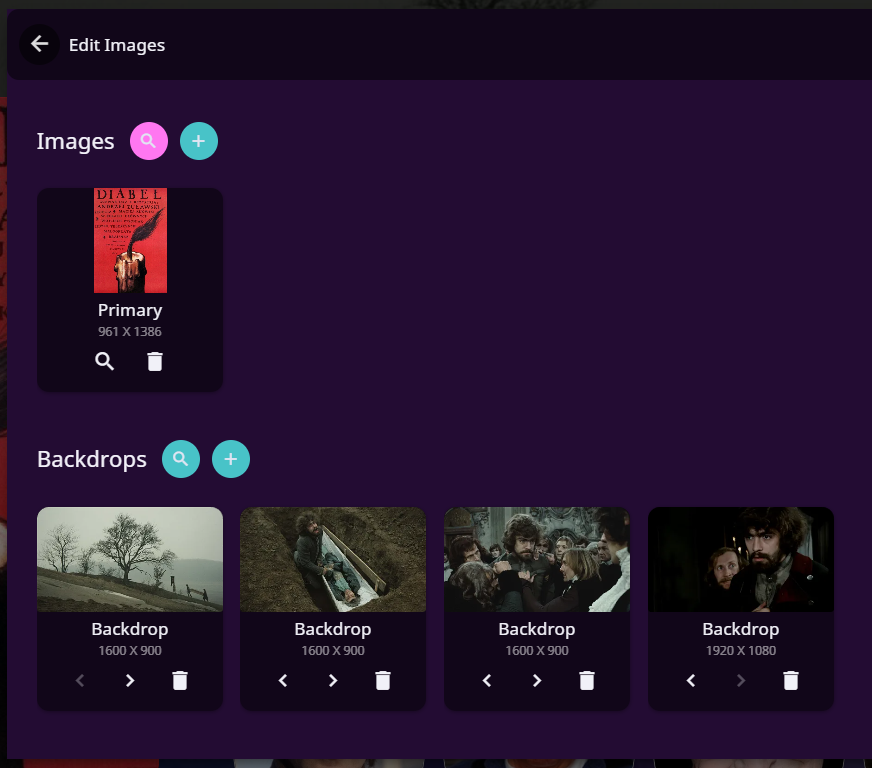Move the tree landscape backdrop right
This screenshot has height=768, width=872.
[x=130, y=681]
